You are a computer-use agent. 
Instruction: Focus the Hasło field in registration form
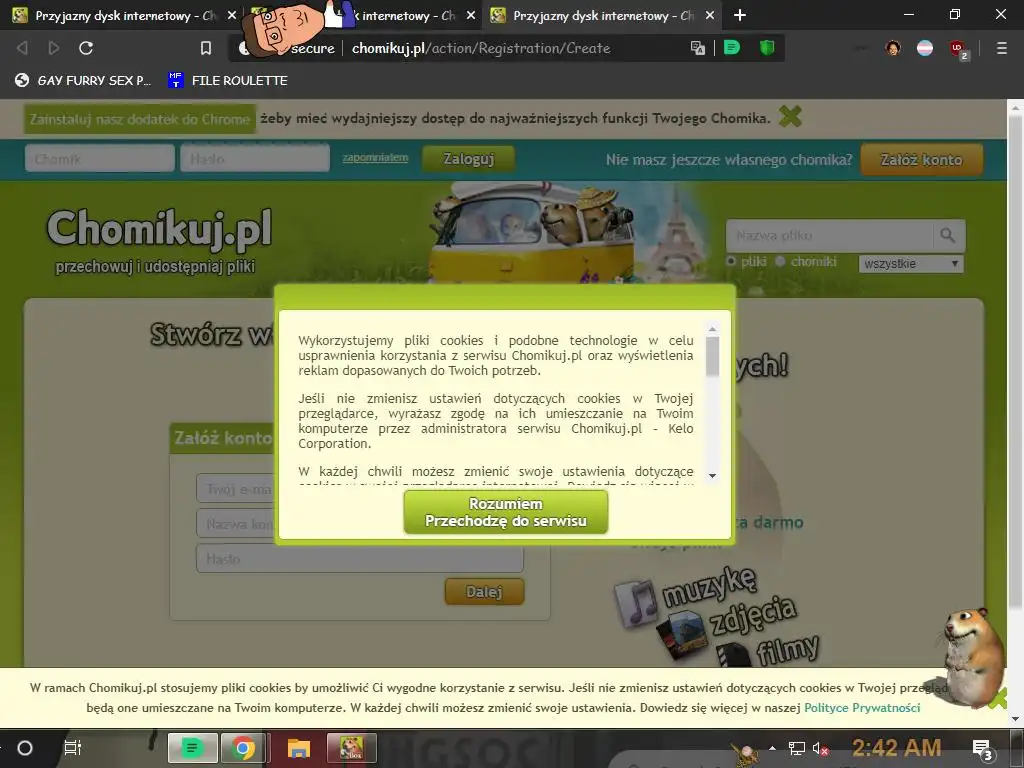pyautogui.click(x=360, y=558)
